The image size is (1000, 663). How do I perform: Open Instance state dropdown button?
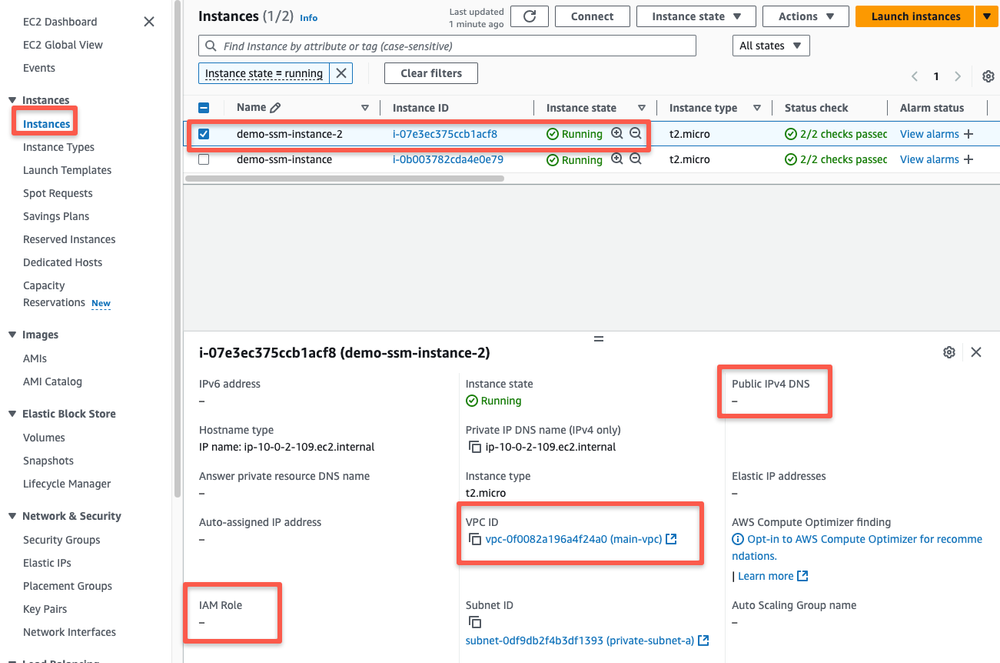(x=696, y=17)
